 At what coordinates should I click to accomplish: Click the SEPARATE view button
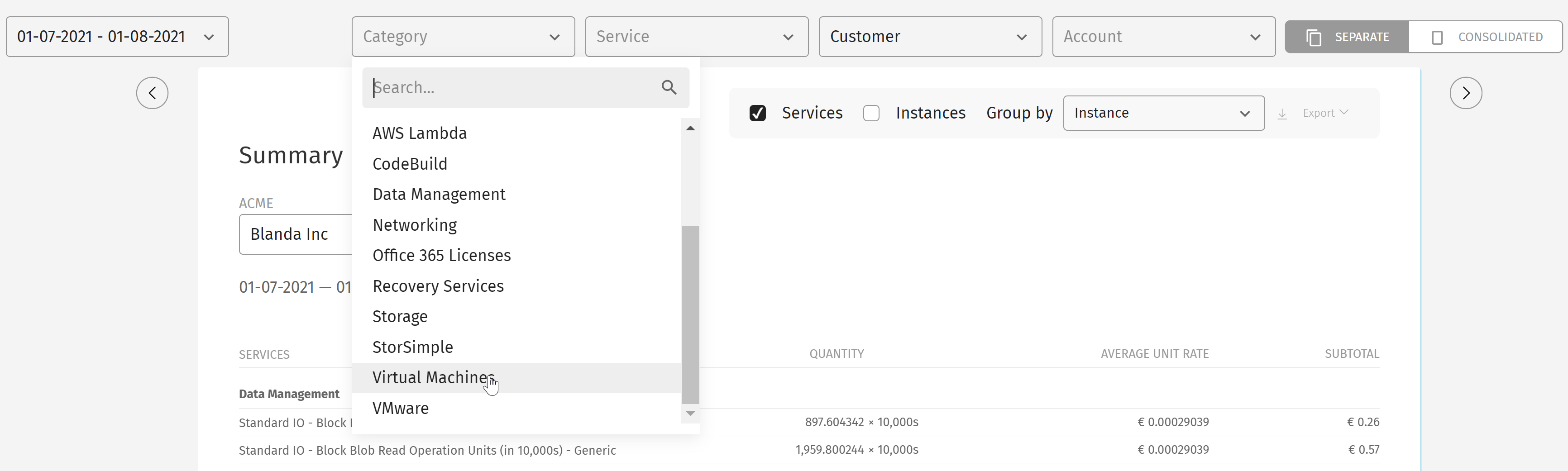coord(1347,37)
